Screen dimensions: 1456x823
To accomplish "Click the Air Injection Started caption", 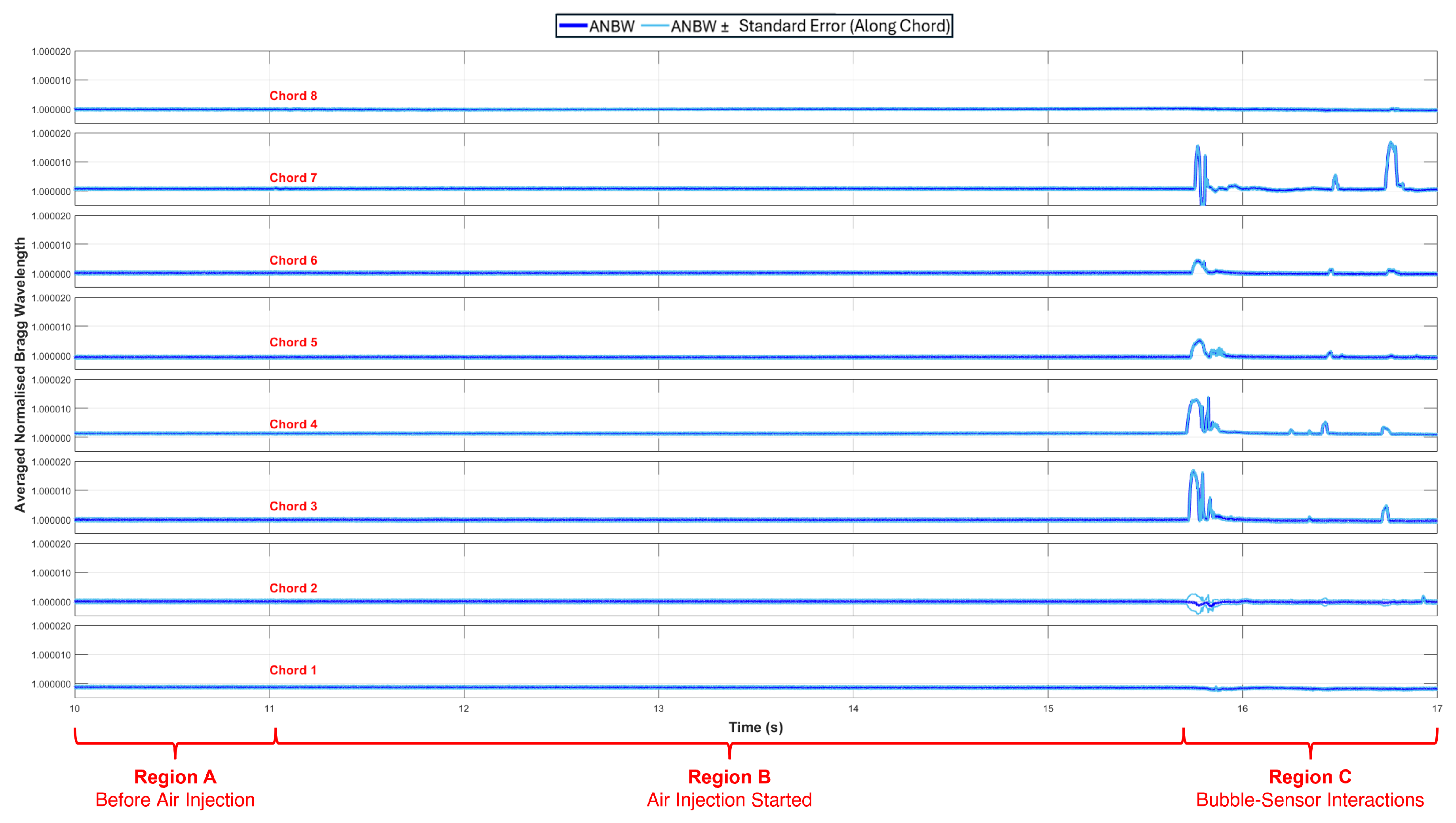I will click(729, 800).
